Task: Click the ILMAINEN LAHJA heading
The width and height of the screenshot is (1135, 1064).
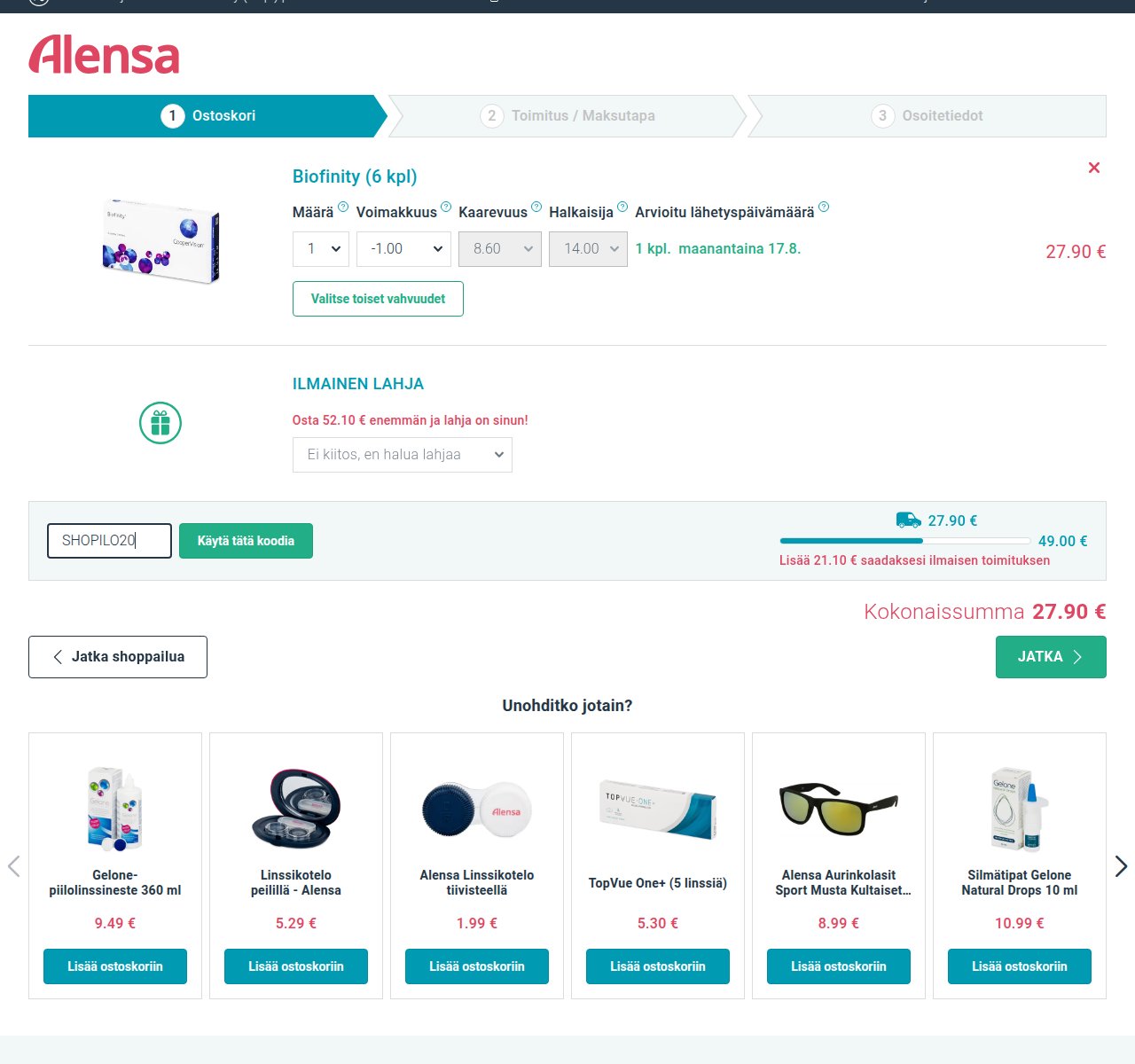Action: click(x=358, y=384)
